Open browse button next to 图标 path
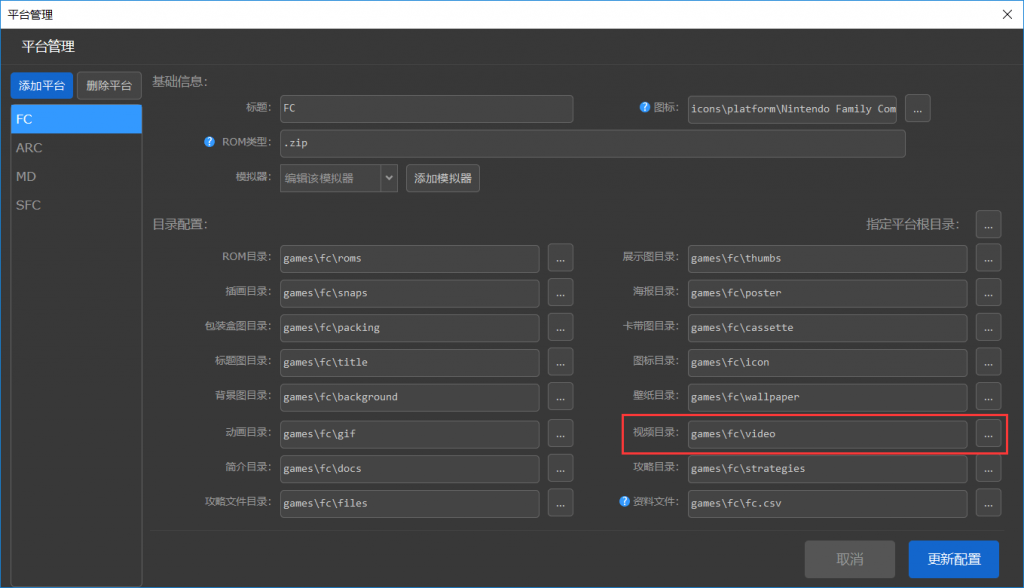 pyautogui.click(x=917, y=108)
